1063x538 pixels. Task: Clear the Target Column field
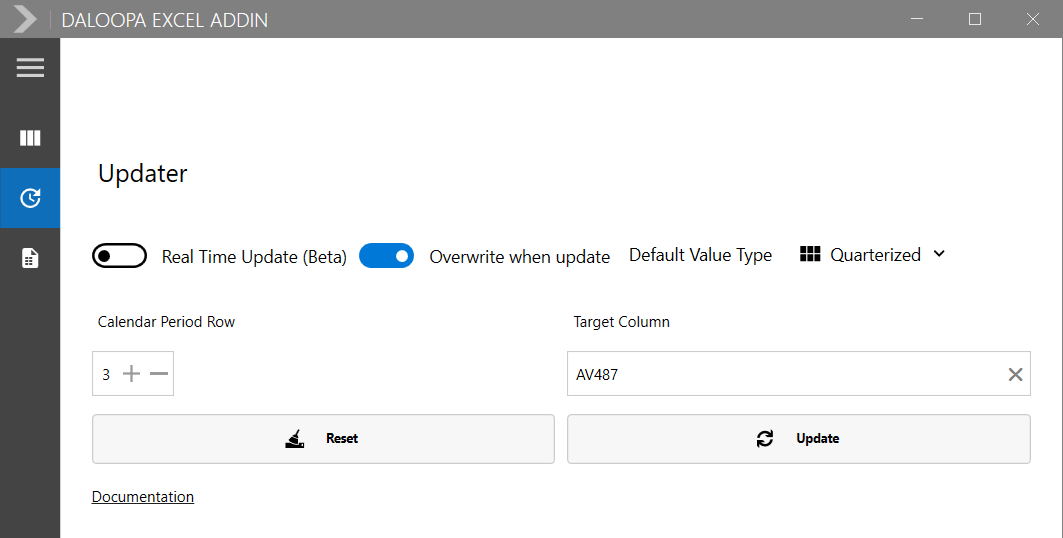point(1015,374)
